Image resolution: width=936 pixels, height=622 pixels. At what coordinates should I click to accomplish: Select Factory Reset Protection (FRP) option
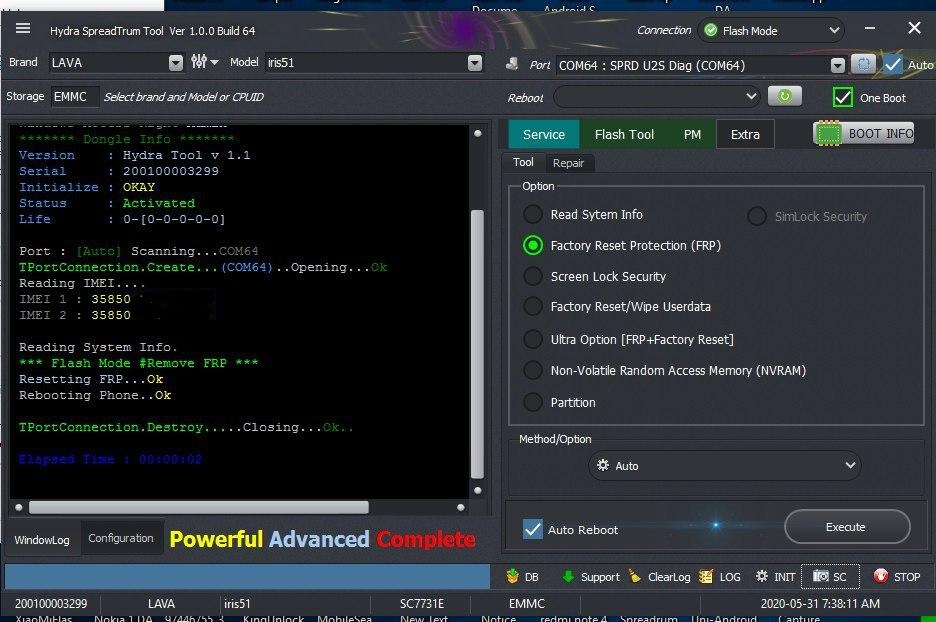532,245
